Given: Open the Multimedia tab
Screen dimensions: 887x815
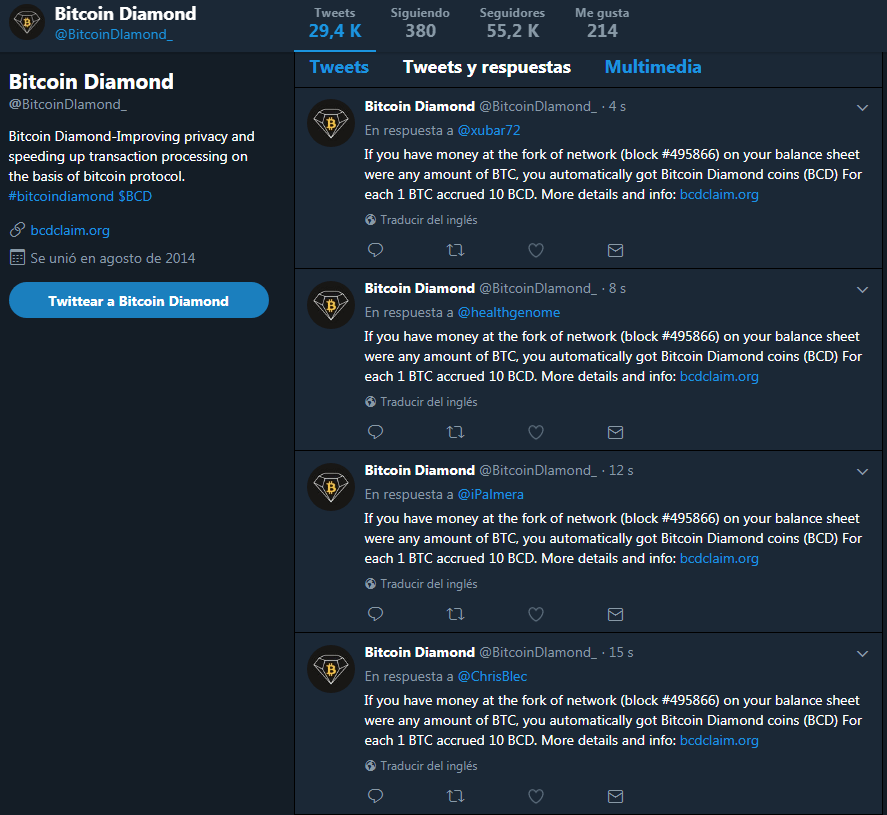Looking at the screenshot, I should 653,67.
